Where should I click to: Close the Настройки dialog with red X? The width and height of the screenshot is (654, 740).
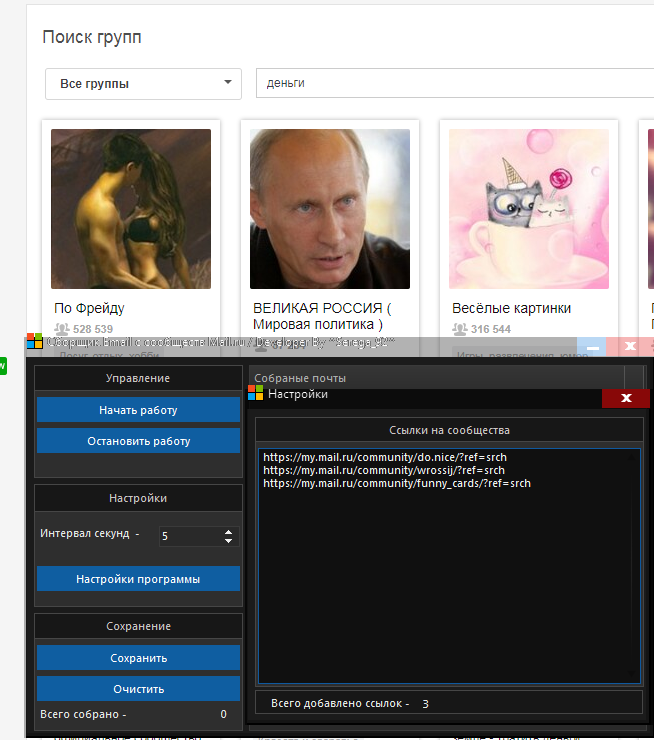click(x=626, y=398)
